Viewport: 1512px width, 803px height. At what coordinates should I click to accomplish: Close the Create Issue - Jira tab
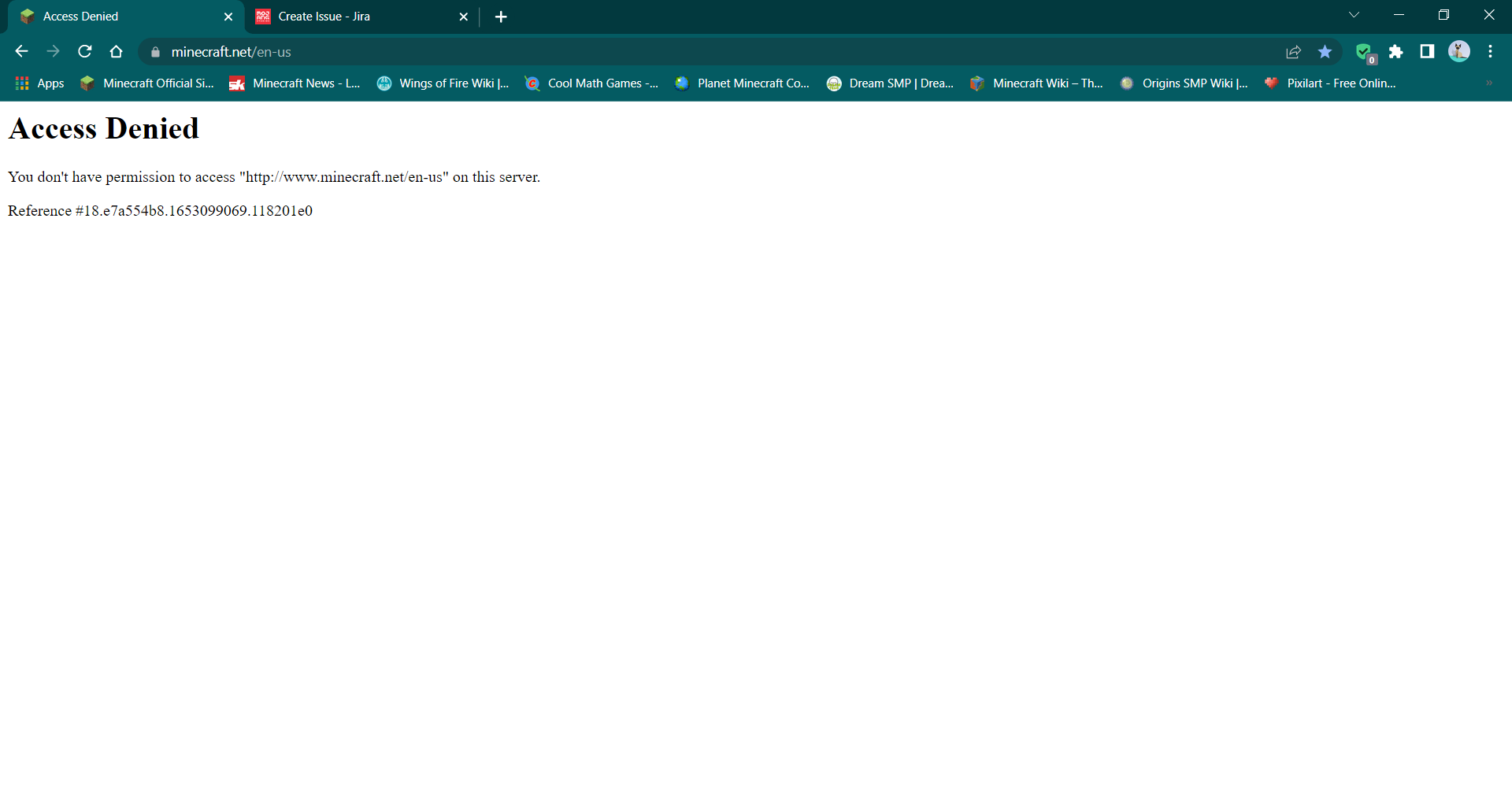click(464, 17)
